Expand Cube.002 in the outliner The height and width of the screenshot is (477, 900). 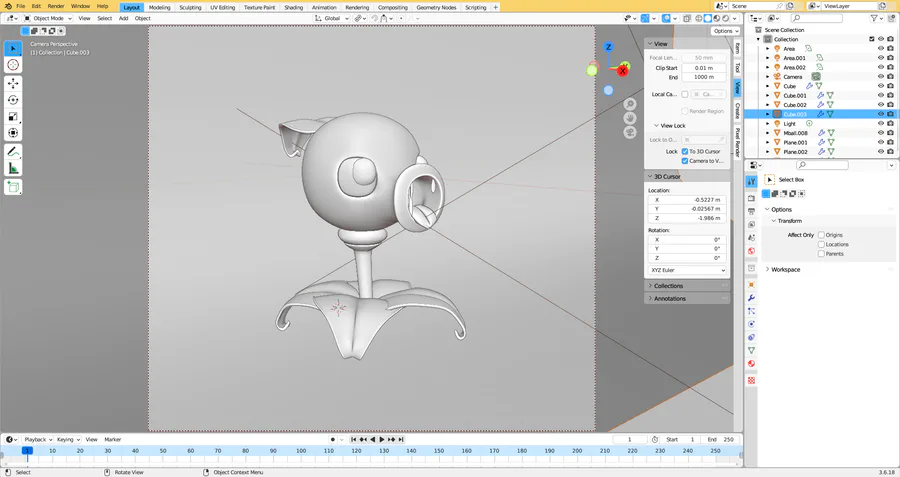coord(767,105)
